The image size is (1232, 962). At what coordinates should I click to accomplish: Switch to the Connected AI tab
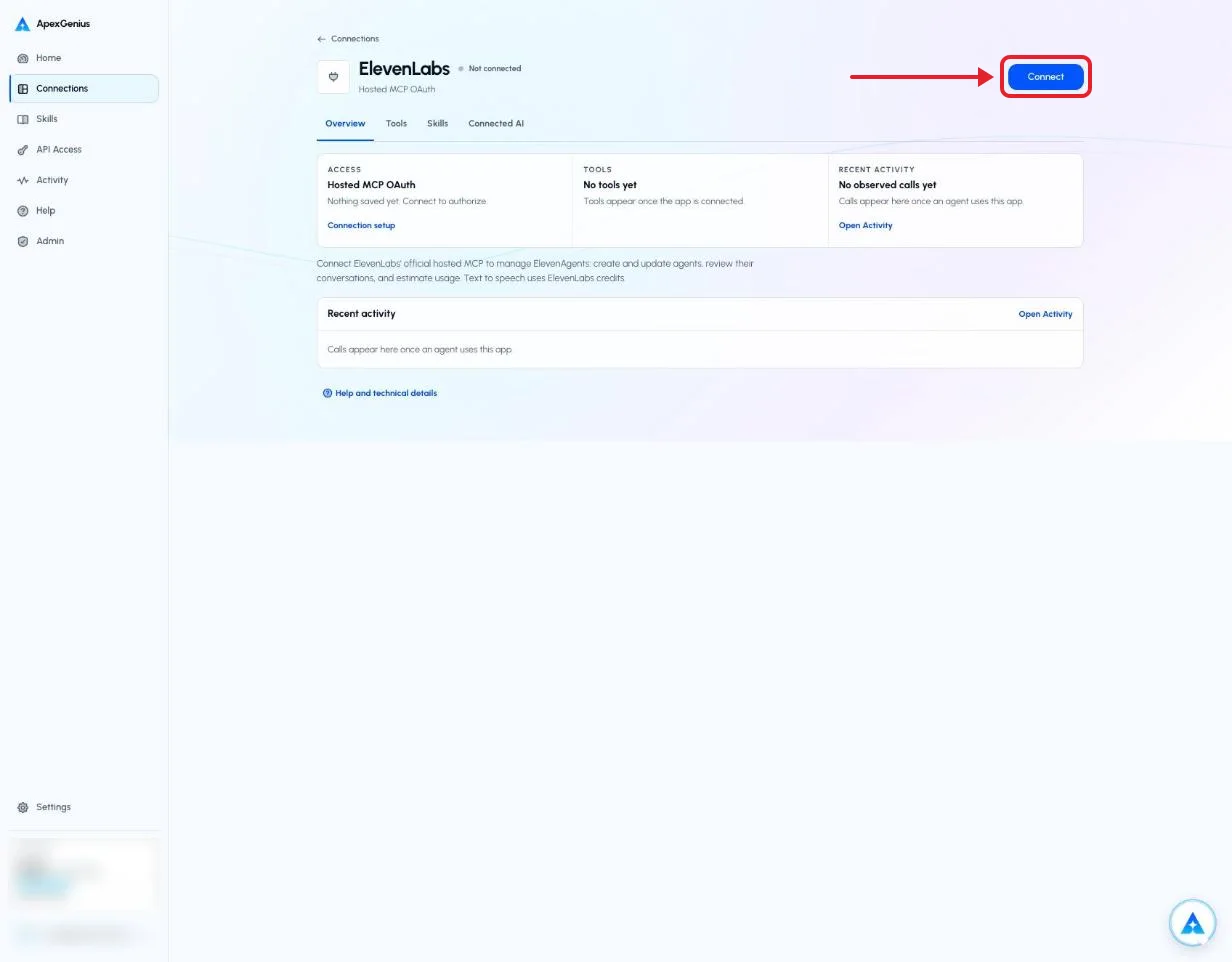click(x=496, y=124)
